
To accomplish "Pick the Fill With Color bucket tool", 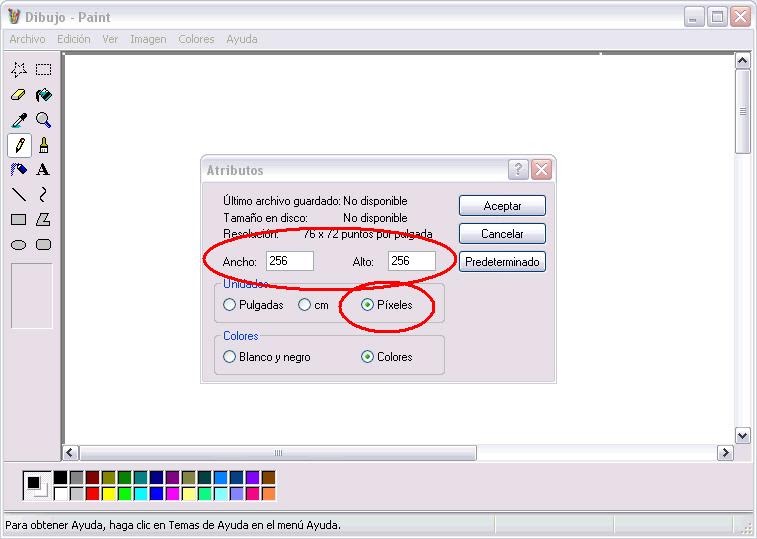I will (43, 95).
